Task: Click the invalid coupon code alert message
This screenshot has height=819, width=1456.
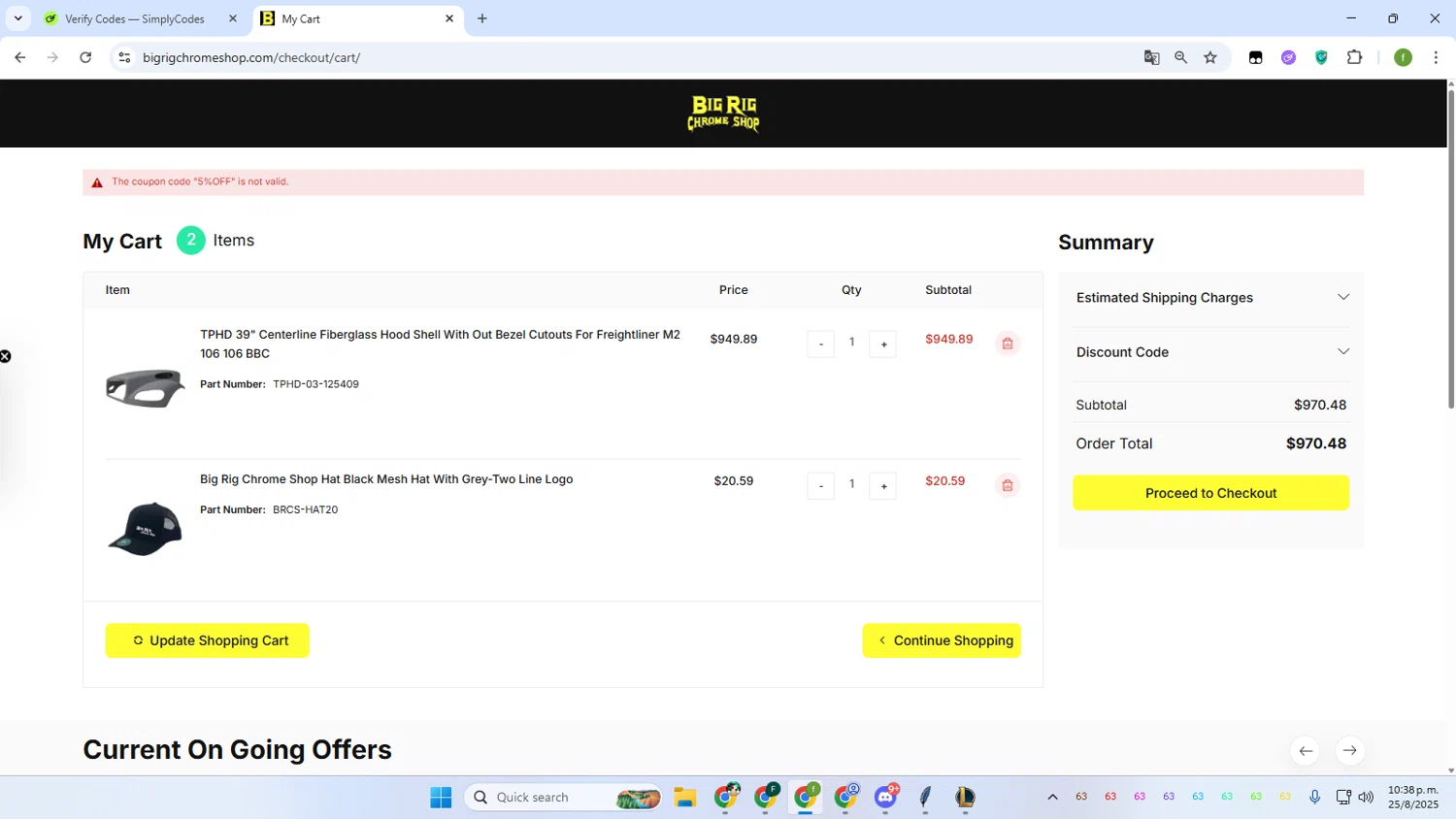Action: pos(723,182)
